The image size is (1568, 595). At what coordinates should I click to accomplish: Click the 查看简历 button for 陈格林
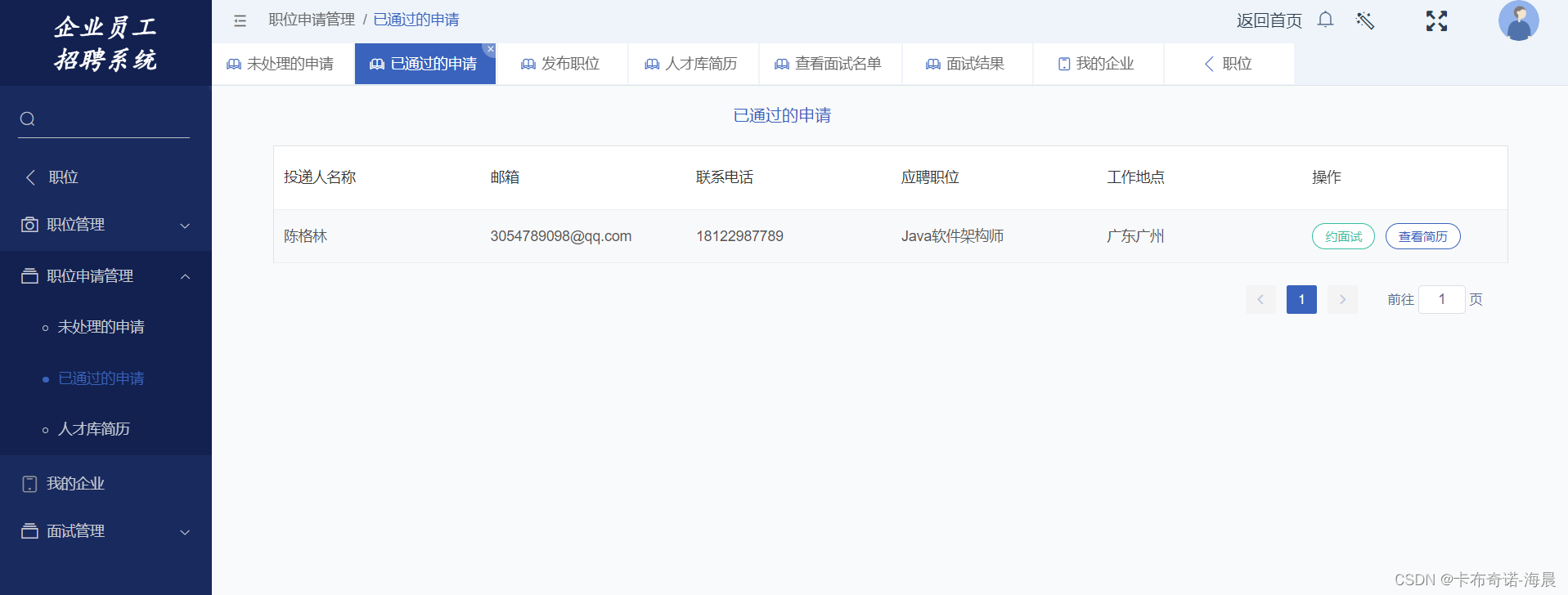tap(1422, 236)
